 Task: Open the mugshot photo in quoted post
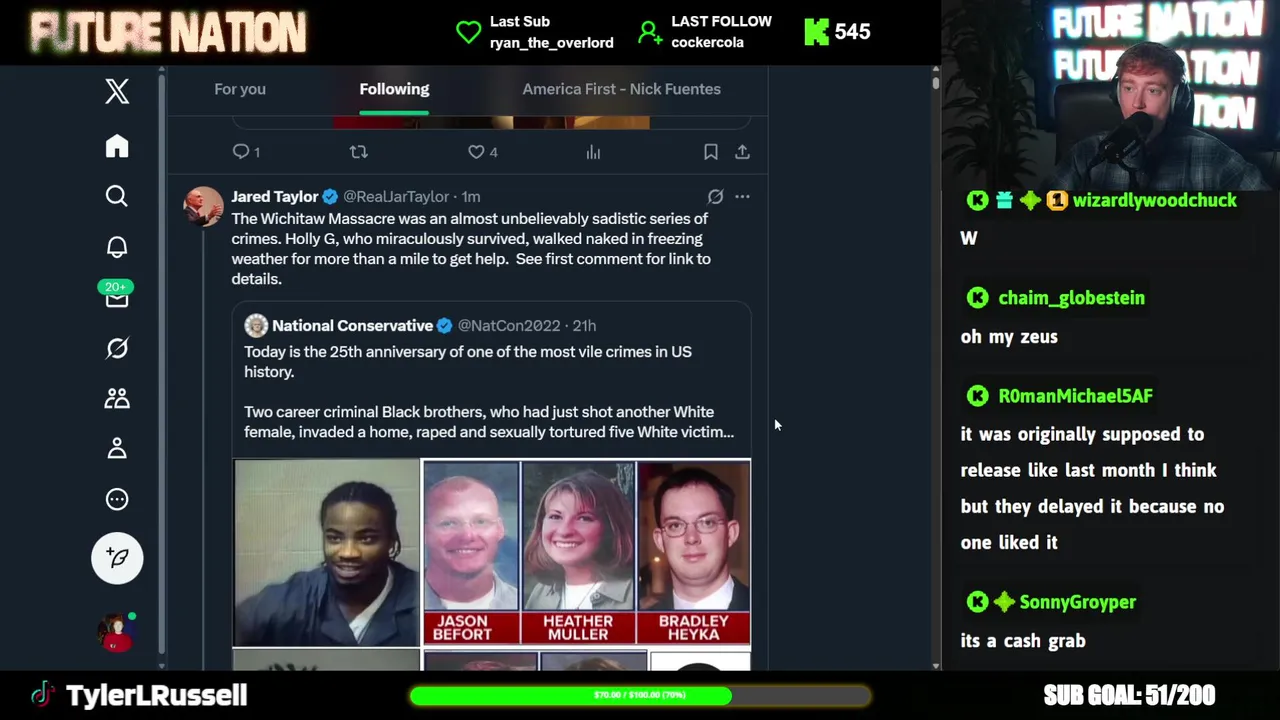click(327, 553)
